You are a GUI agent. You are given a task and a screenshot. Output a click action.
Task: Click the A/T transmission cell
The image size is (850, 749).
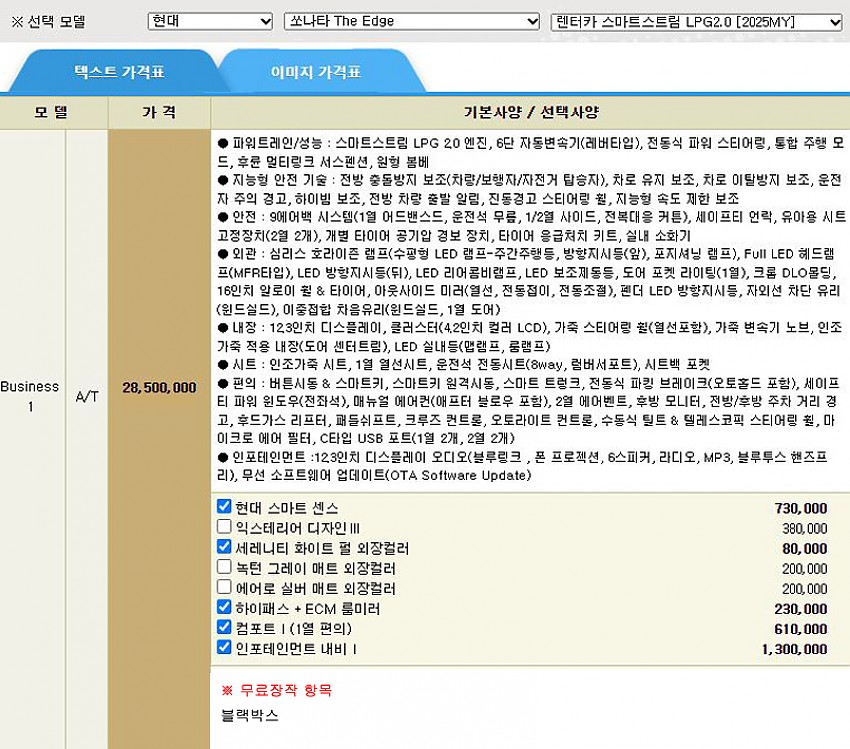87,395
